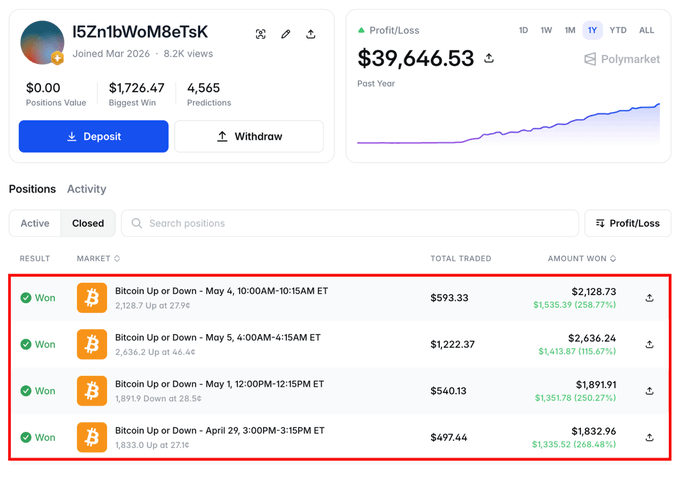The image size is (680, 478).
Task: Open Bitcoin Up or Down April 29 market
Action: (x=220, y=431)
